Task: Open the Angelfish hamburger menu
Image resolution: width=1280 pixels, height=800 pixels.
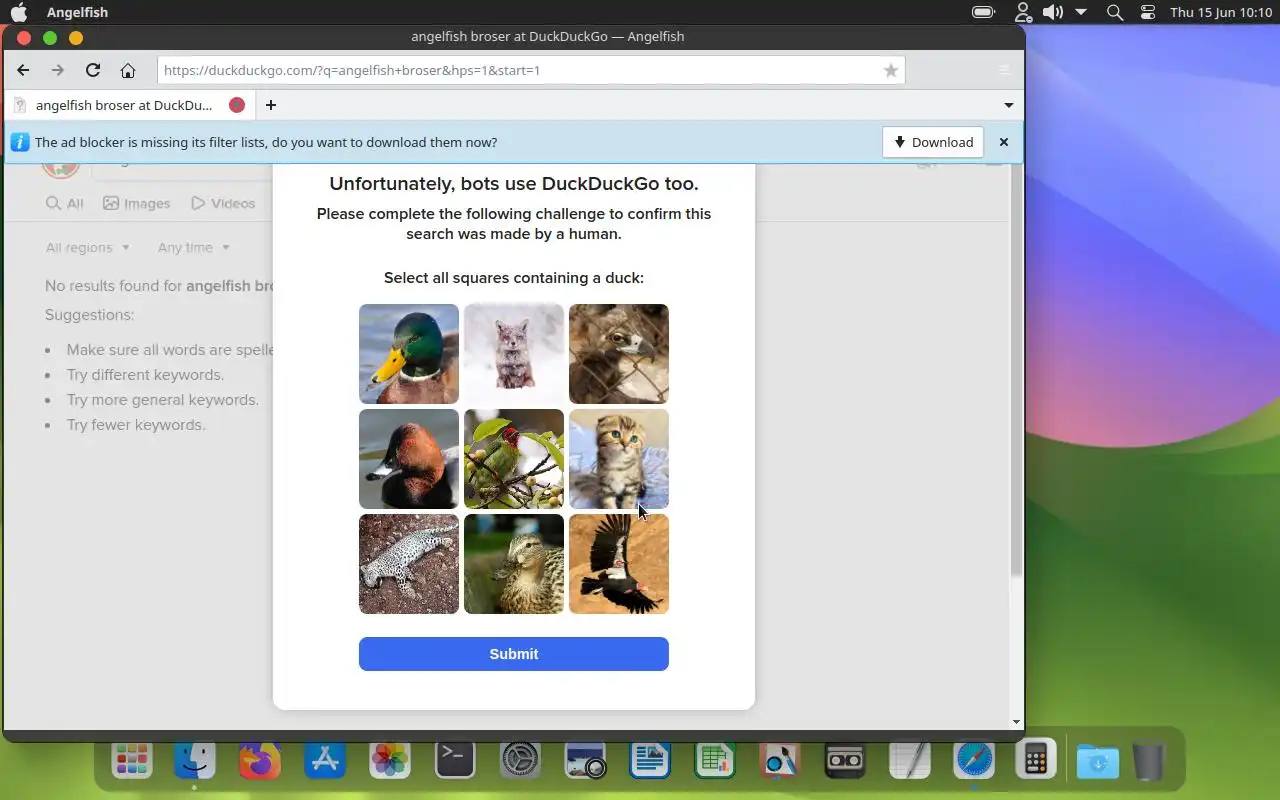Action: (x=1004, y=70)
